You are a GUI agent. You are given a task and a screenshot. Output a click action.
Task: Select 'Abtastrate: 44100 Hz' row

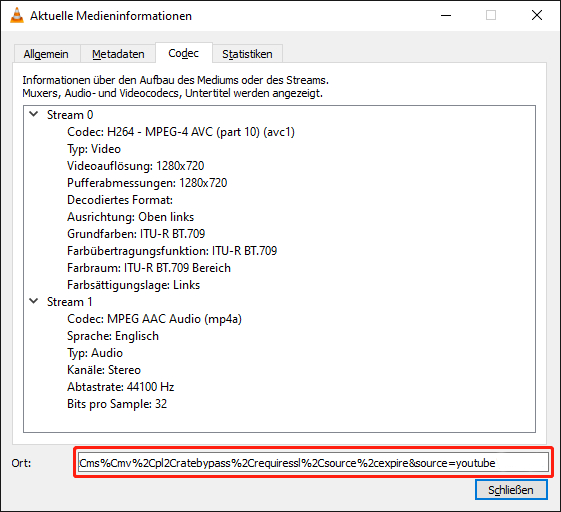[x=121, y=387]
